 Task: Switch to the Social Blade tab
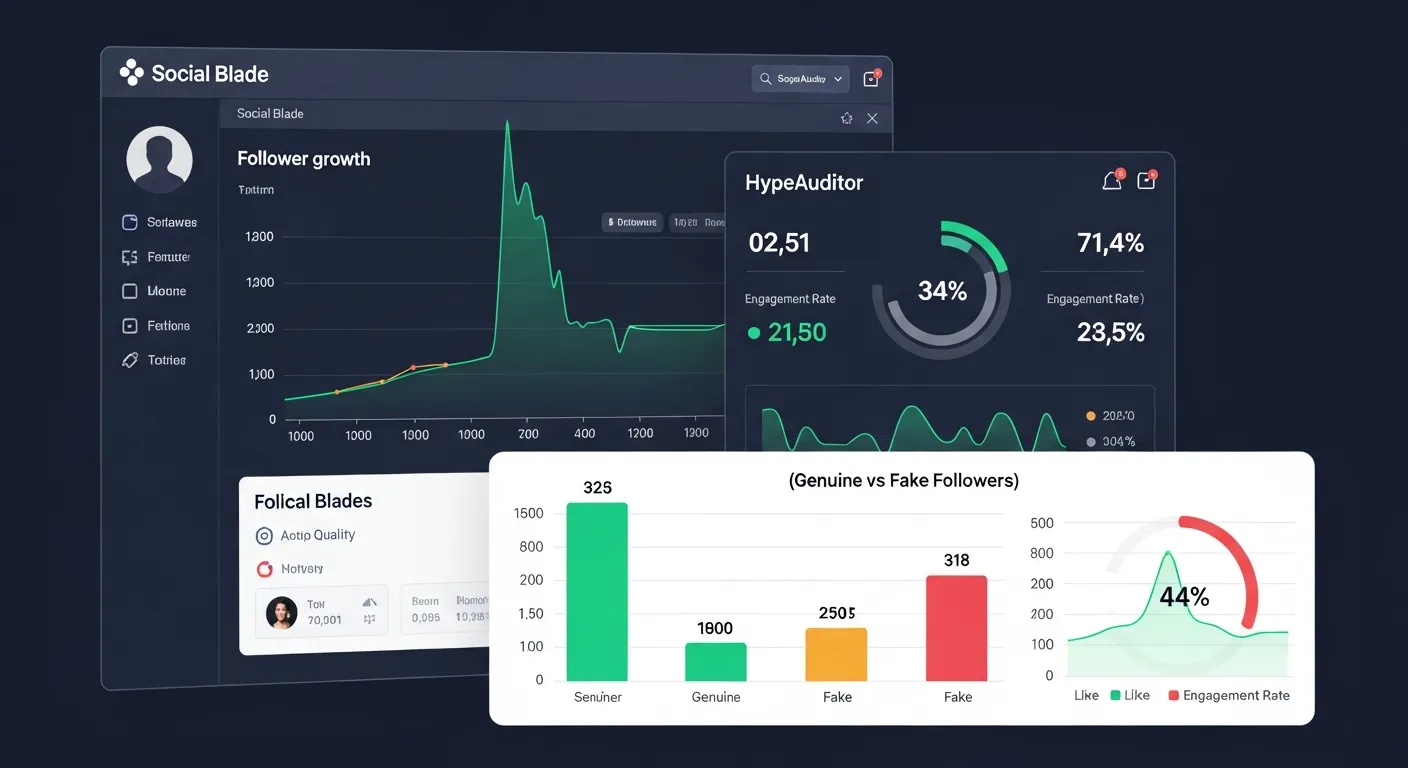(269, 113)
